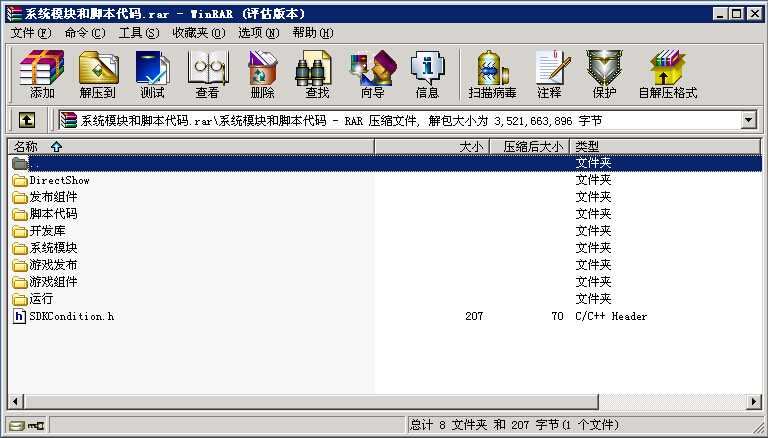Click the 保护 (Protect) shield icon
The height and width of the screenshot is (438, 768).
coord(604,73)
